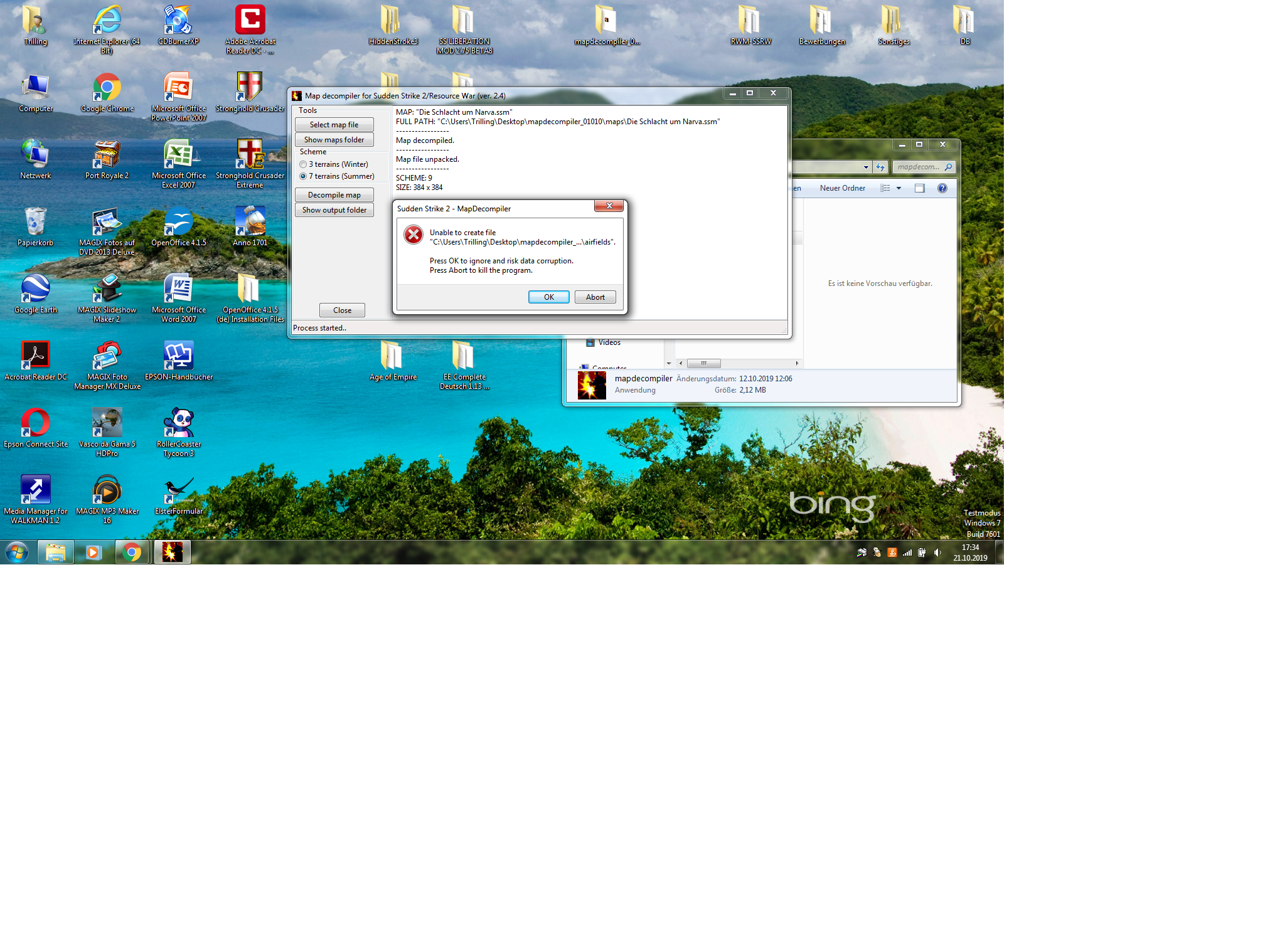Open the MAGIX MP3 Maker 16 icon
Screen dimensions: 1285x952
pyautogui.click(x=107, y=499)
